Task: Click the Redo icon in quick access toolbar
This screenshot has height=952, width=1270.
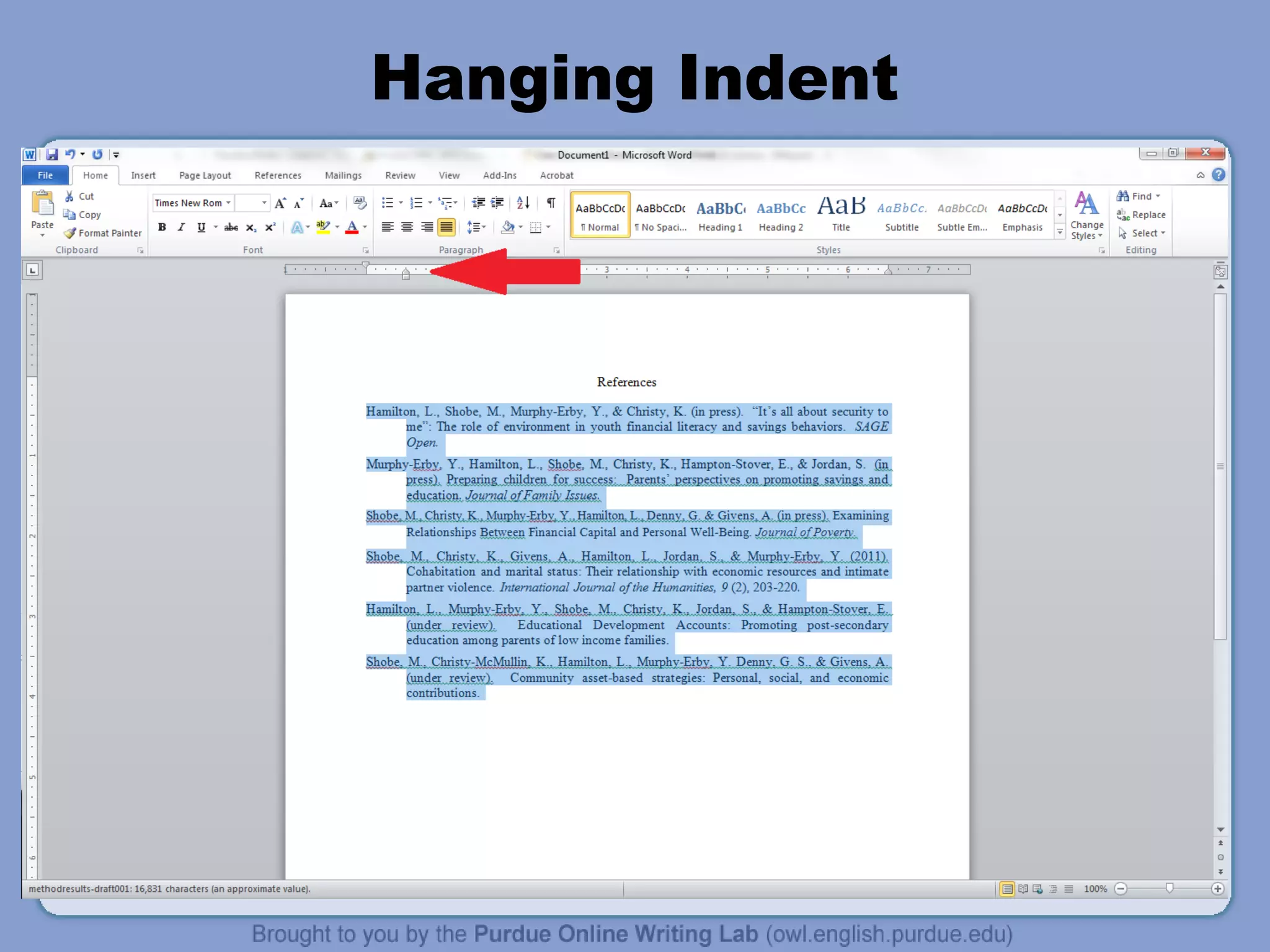Action: [x=97, y=155]
